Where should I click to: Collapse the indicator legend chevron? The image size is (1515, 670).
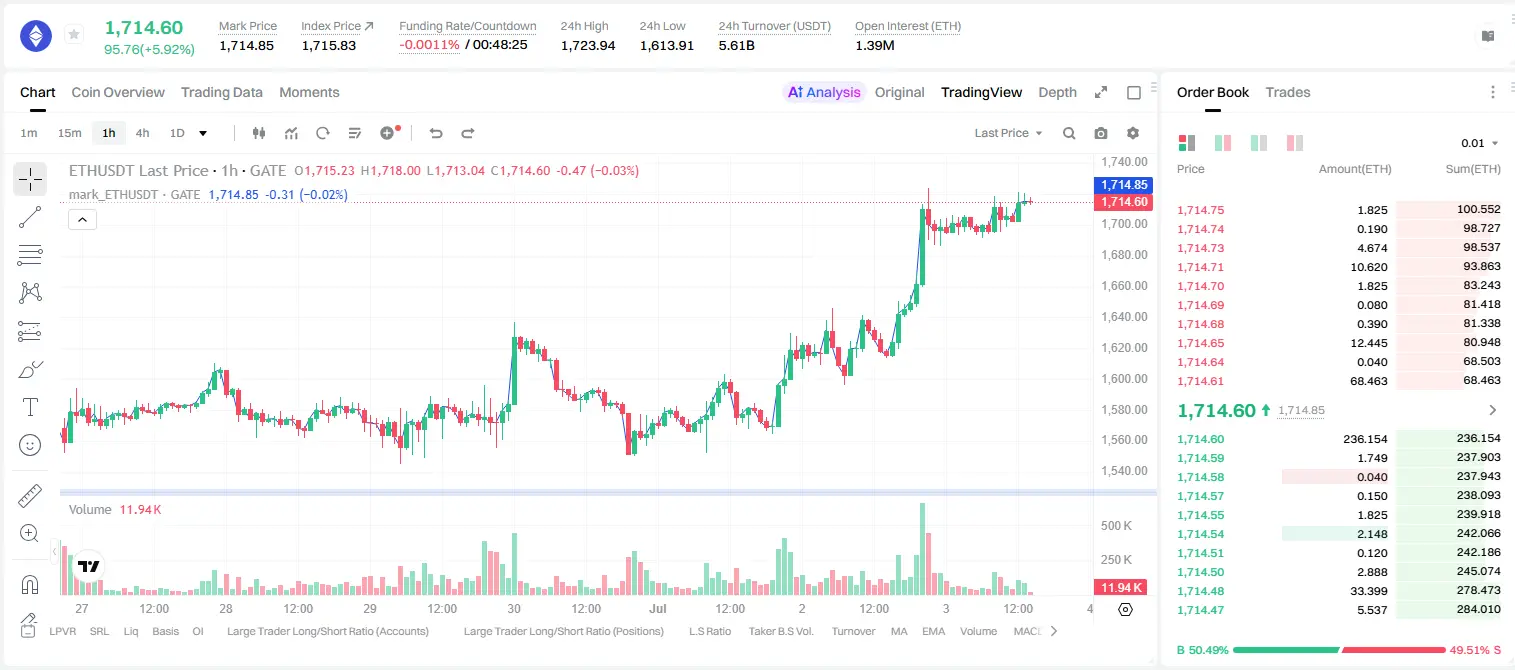click(x=82, y=220)
